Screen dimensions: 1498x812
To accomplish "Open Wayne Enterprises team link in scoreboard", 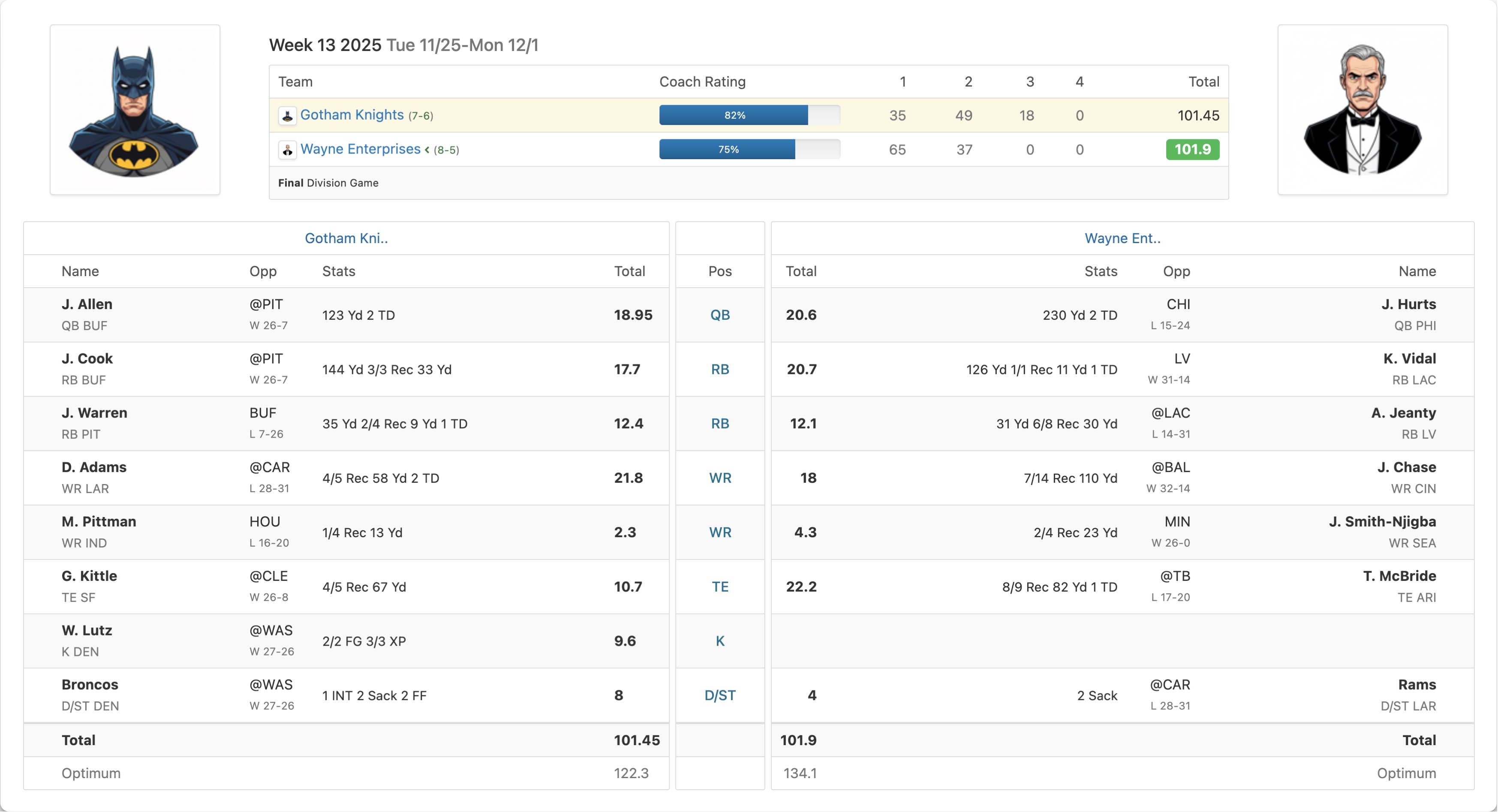I will [x=360, y=149].
